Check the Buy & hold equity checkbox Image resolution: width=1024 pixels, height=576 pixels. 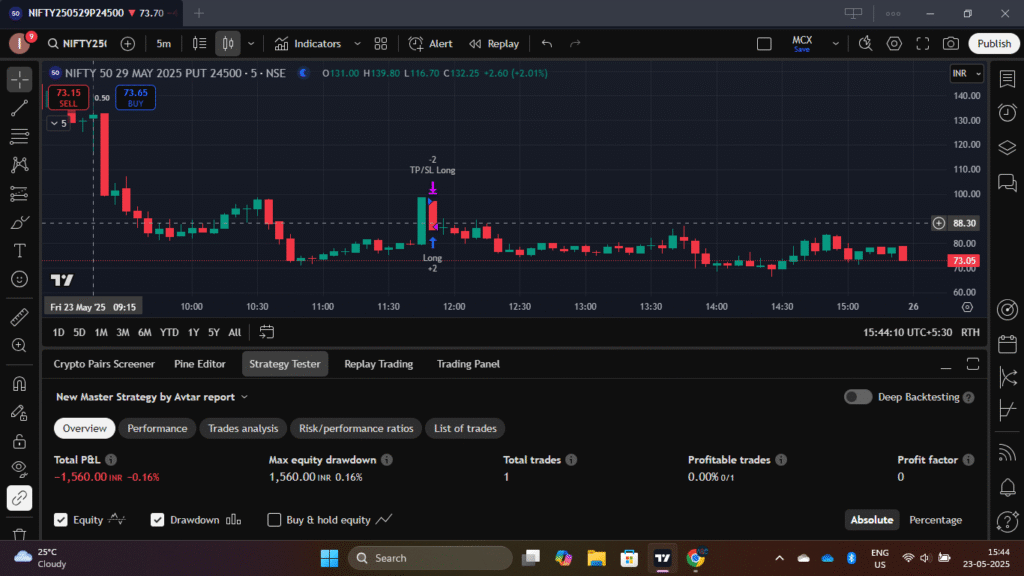click(x=274, y=520)
